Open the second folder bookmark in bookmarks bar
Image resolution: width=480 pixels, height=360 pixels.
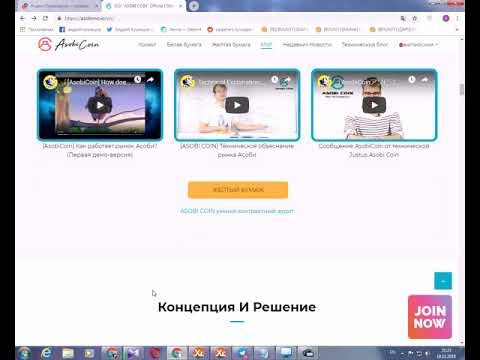coord(337,29)
